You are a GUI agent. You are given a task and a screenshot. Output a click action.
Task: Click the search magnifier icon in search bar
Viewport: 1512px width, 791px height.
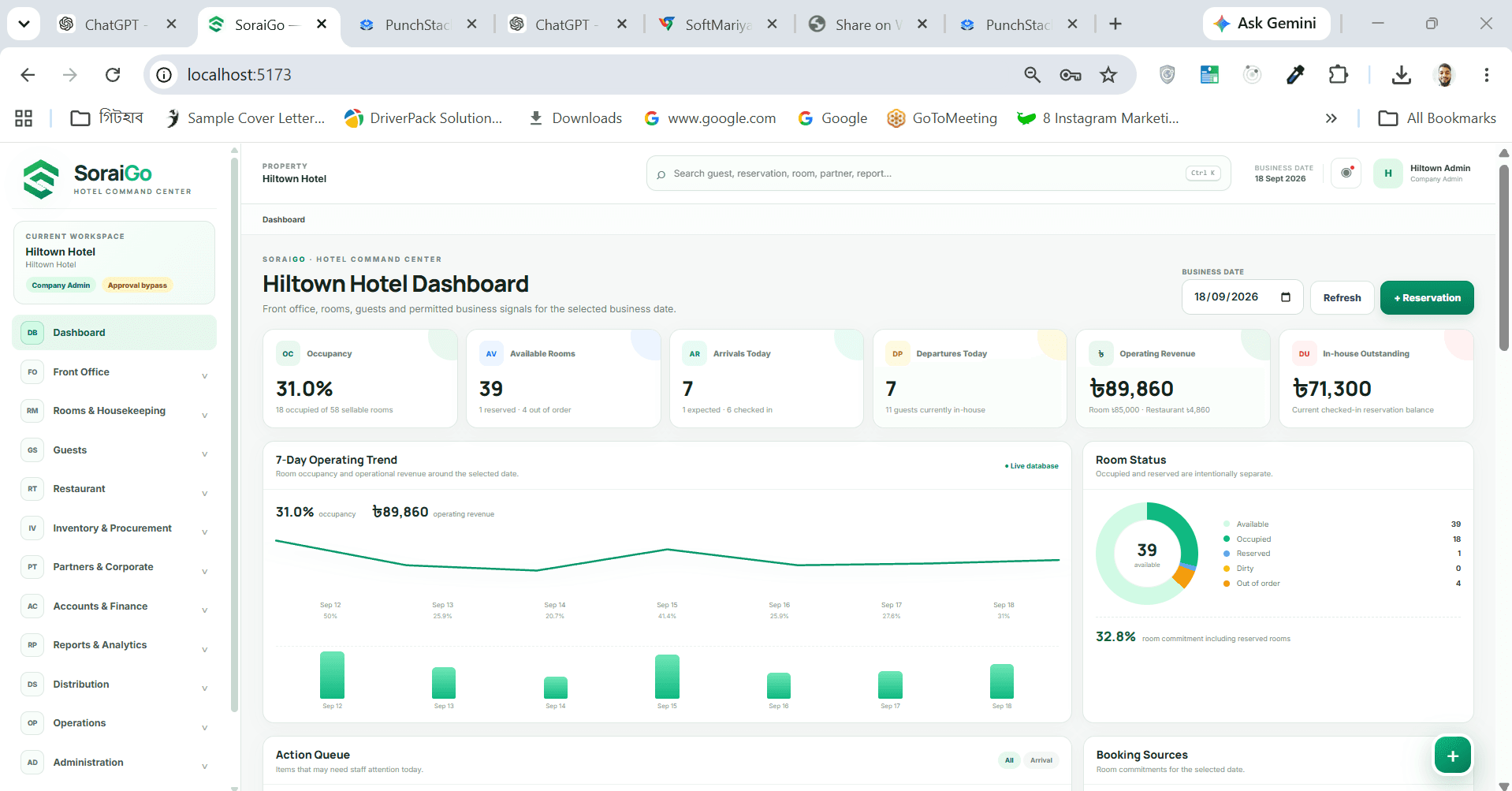(661, 174)
